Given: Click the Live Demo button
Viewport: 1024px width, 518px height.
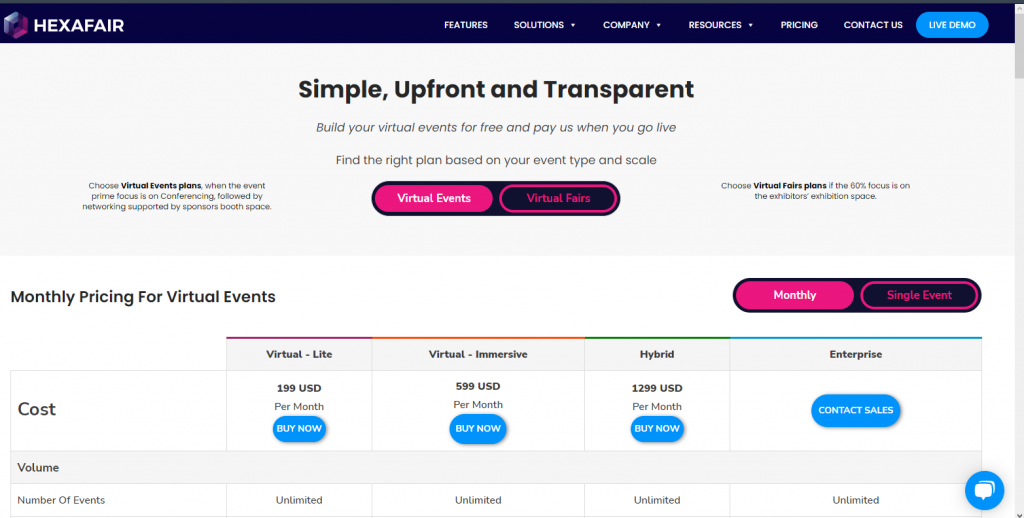Looking at the screenshot, I should pos(952,25).
